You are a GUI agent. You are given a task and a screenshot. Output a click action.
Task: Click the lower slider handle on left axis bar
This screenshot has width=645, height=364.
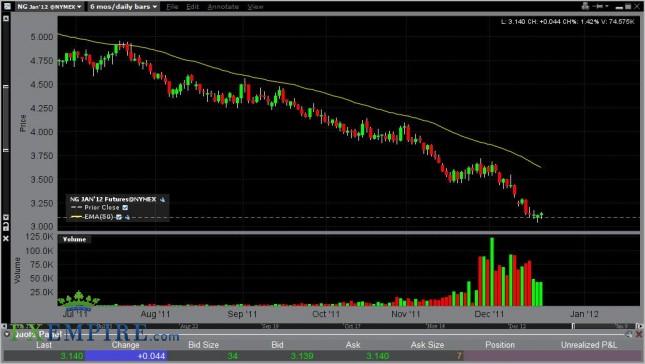pos(6,150)
